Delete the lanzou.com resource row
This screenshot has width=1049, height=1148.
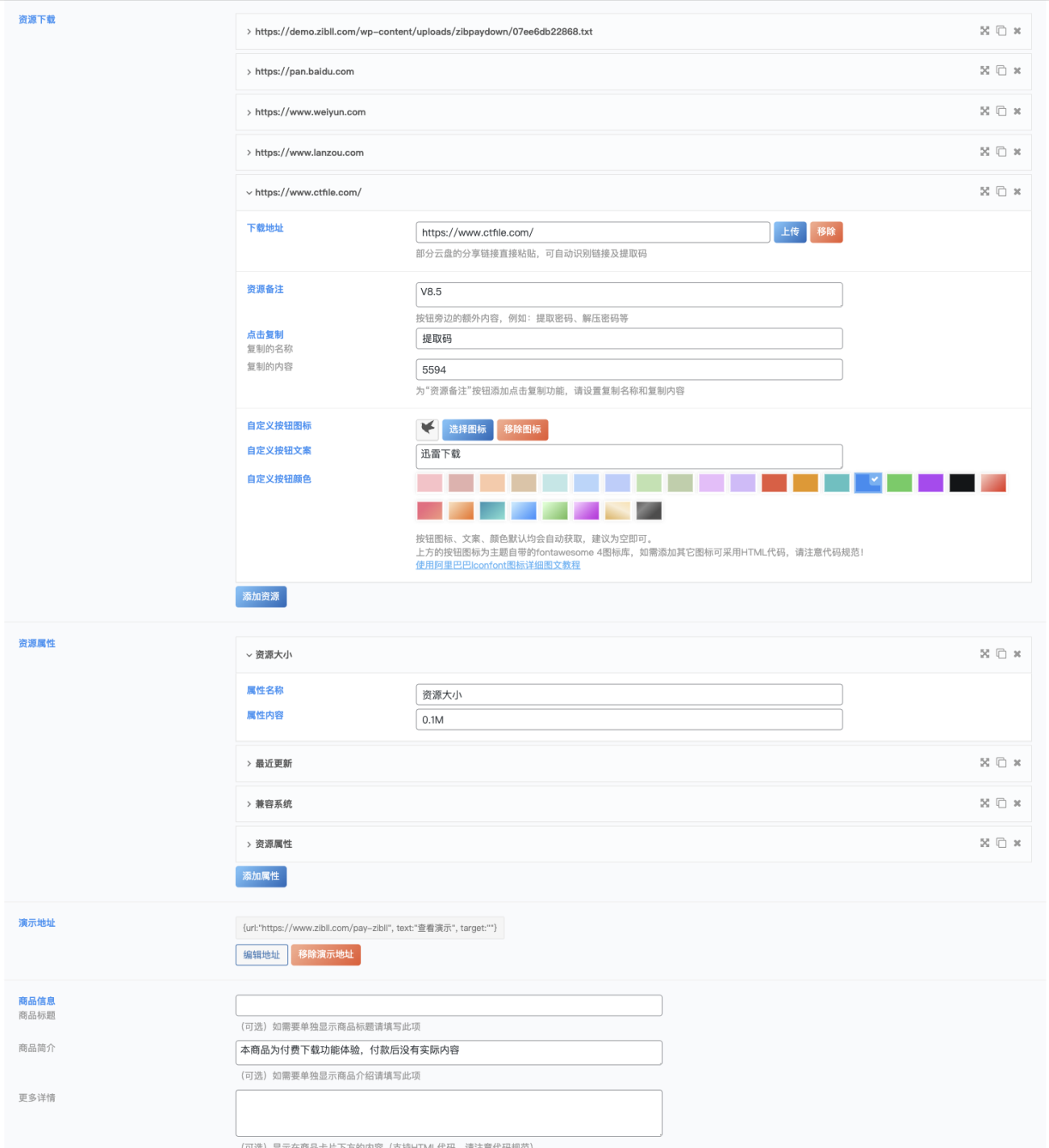1017,152
